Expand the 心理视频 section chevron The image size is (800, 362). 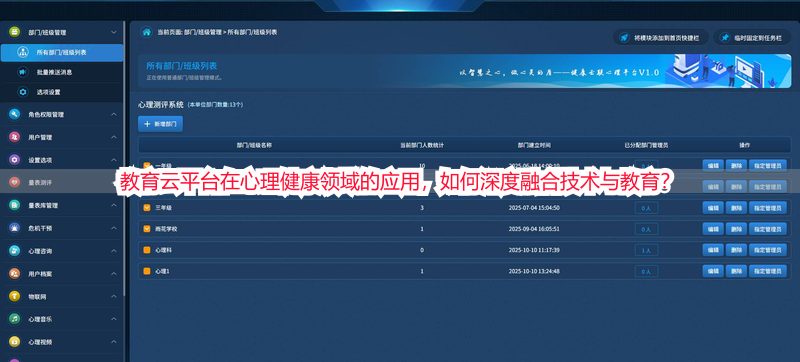point(114,342)
